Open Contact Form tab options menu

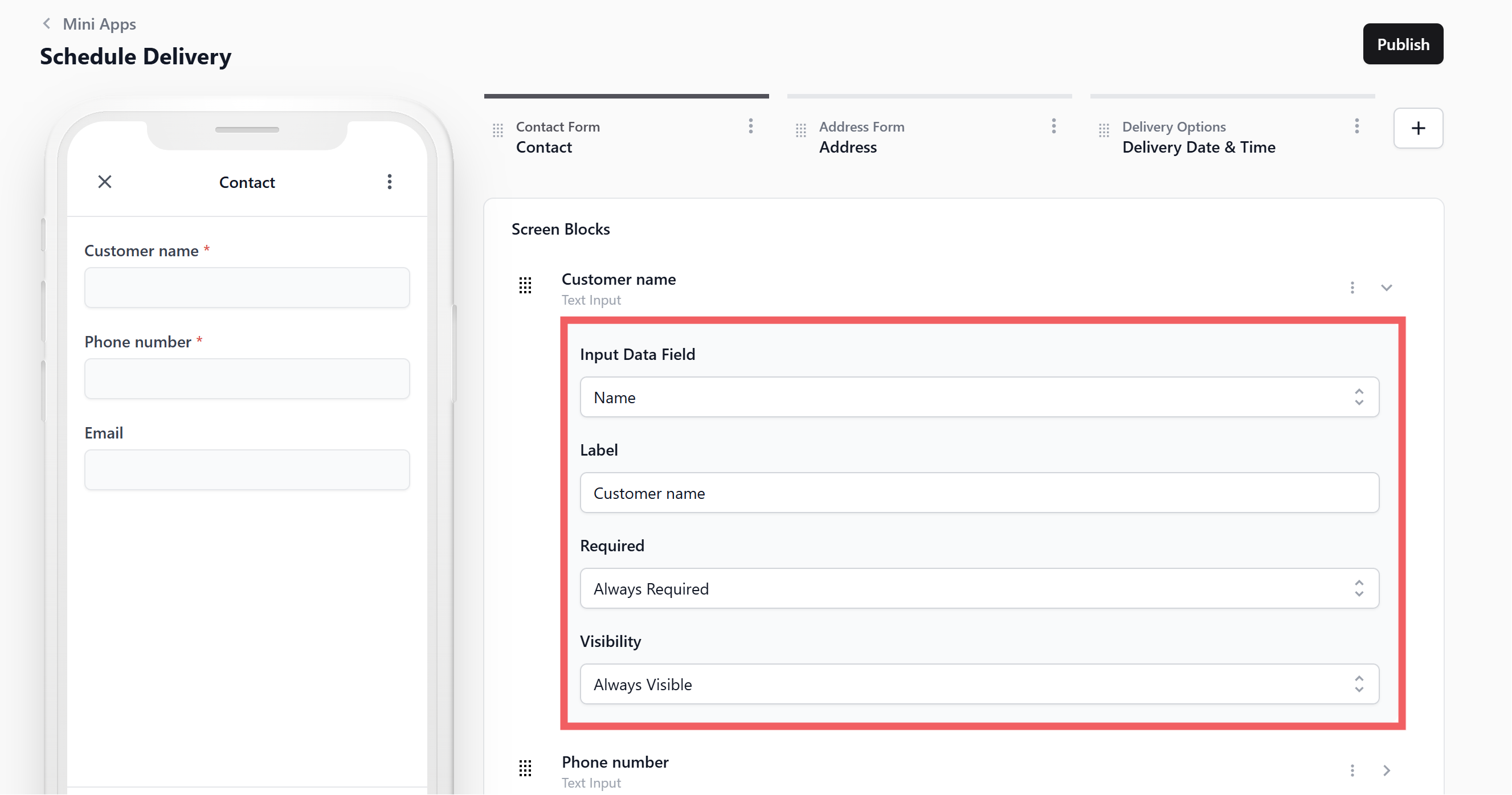pos(750,126)
